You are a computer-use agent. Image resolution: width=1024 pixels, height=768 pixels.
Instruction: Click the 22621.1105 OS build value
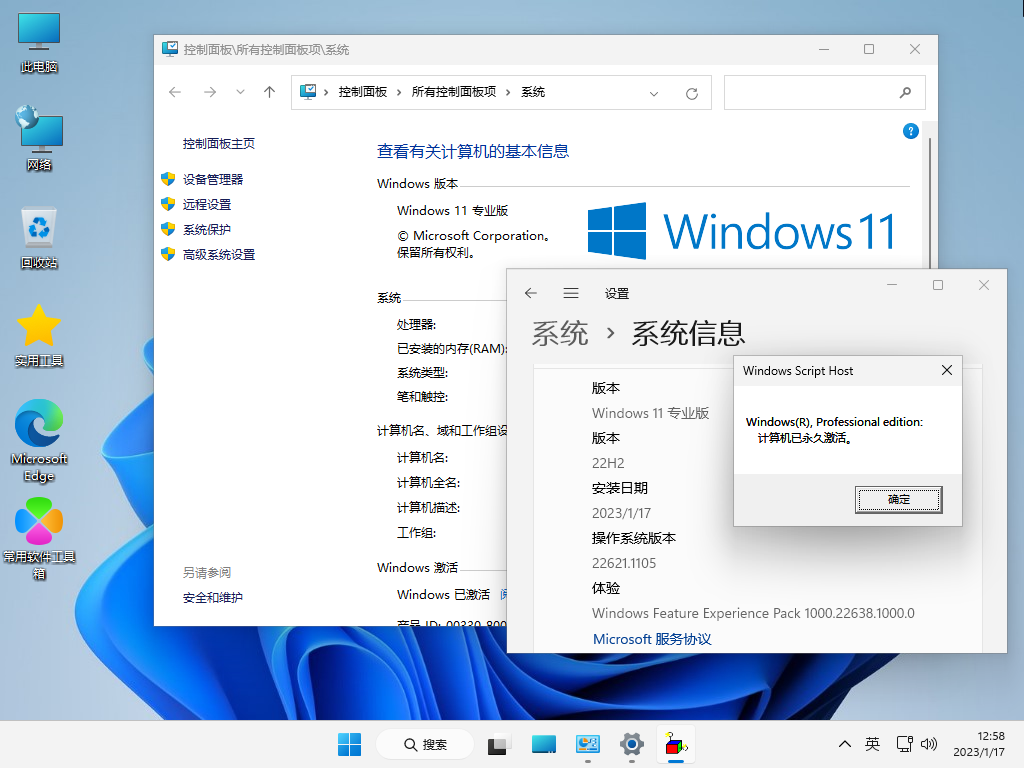[624, 564]
